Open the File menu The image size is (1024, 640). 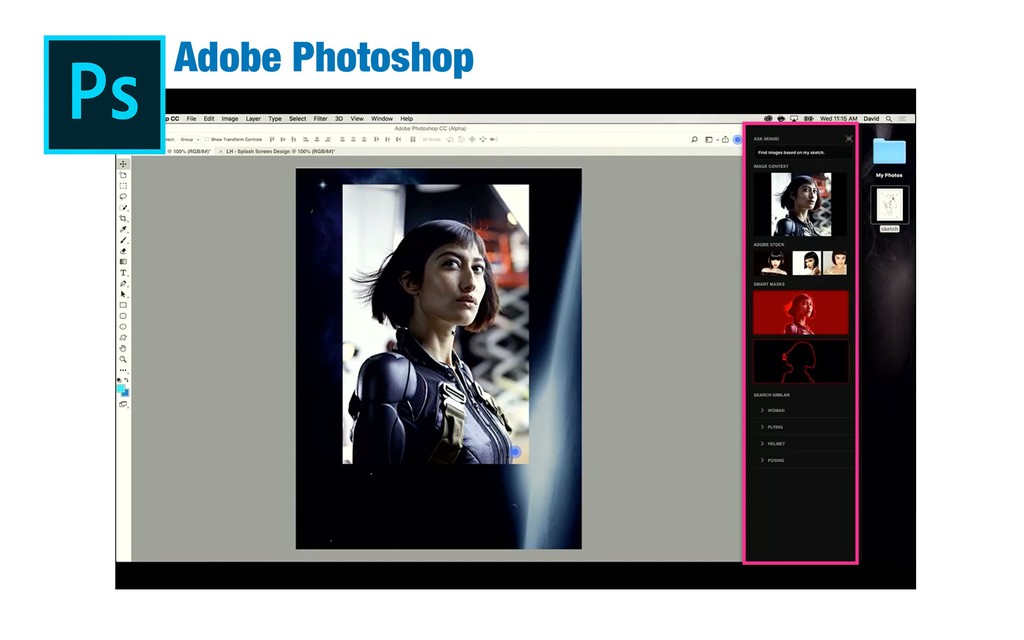pos(191,119)
